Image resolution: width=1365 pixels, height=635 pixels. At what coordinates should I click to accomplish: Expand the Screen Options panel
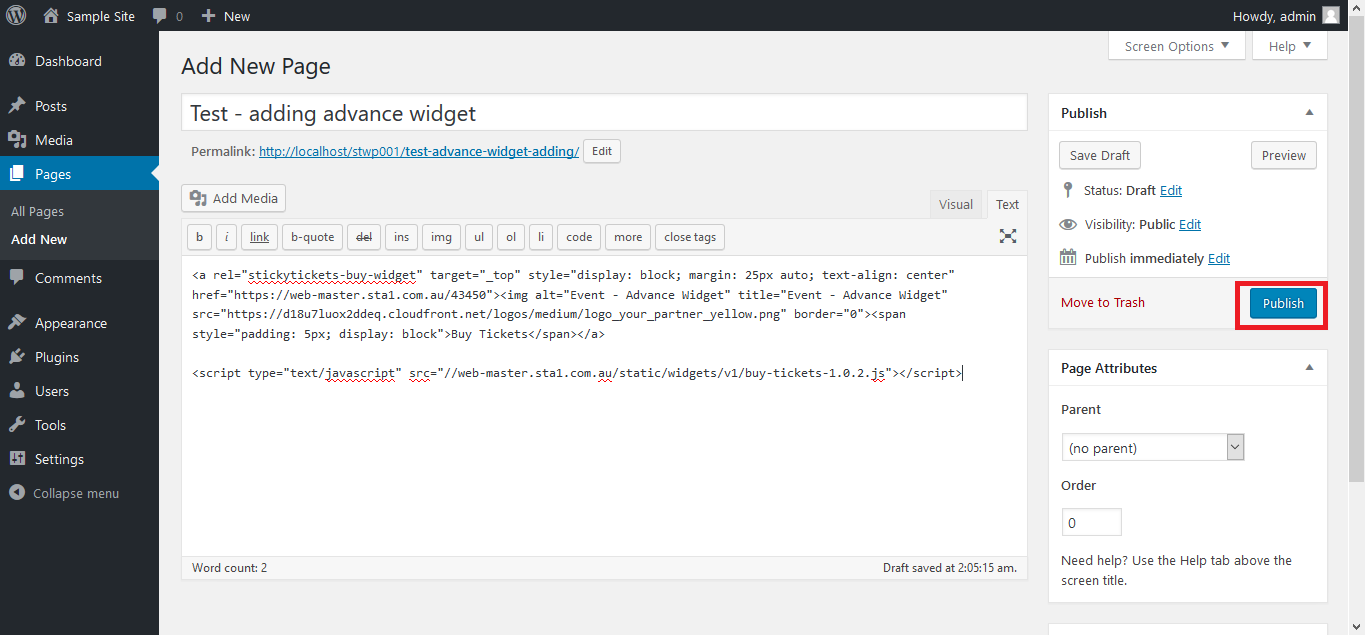click(1176, 46)
